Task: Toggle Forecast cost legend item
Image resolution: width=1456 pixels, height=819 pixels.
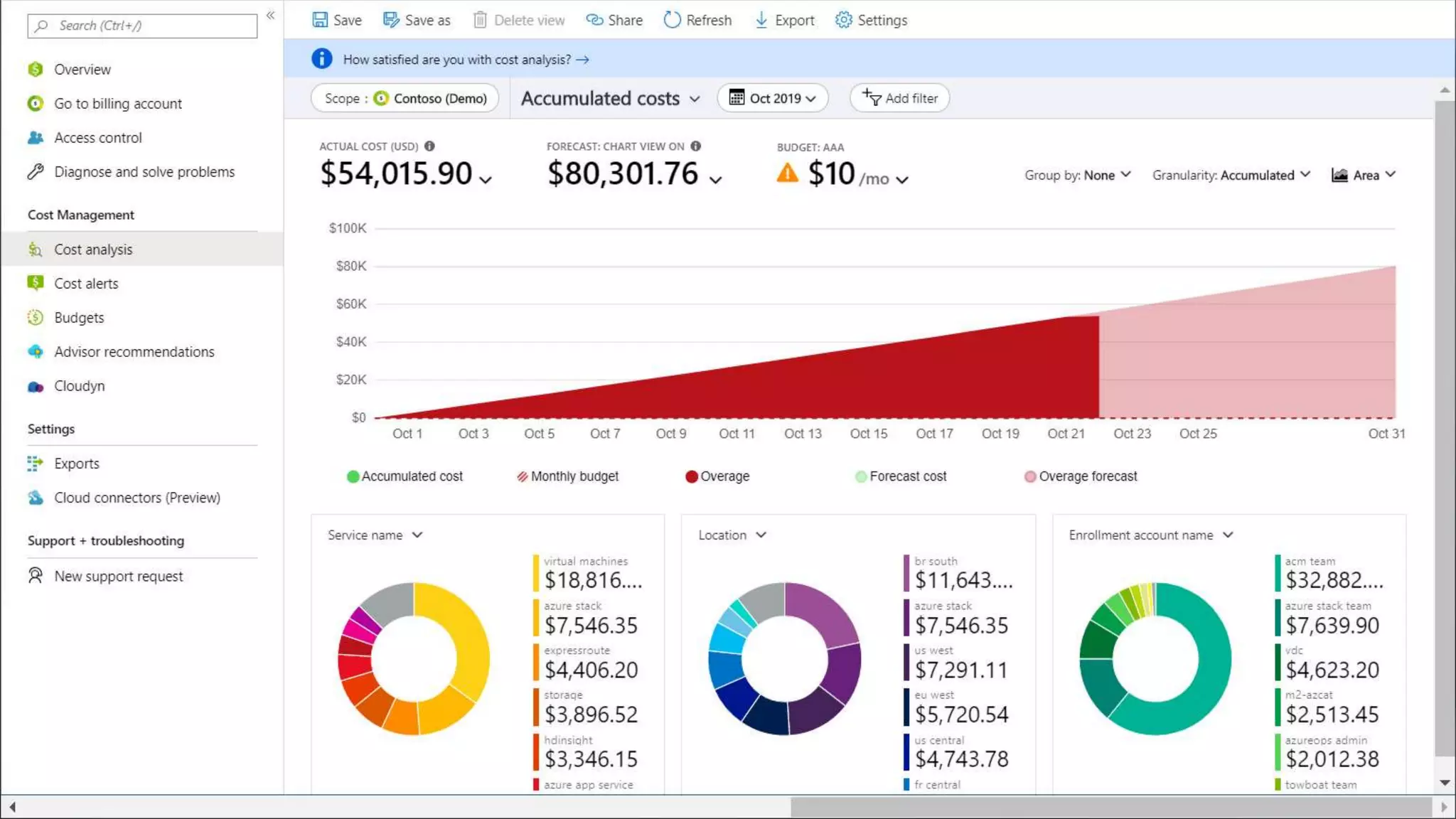Action: pyautogui.click(x=901, y=476)
